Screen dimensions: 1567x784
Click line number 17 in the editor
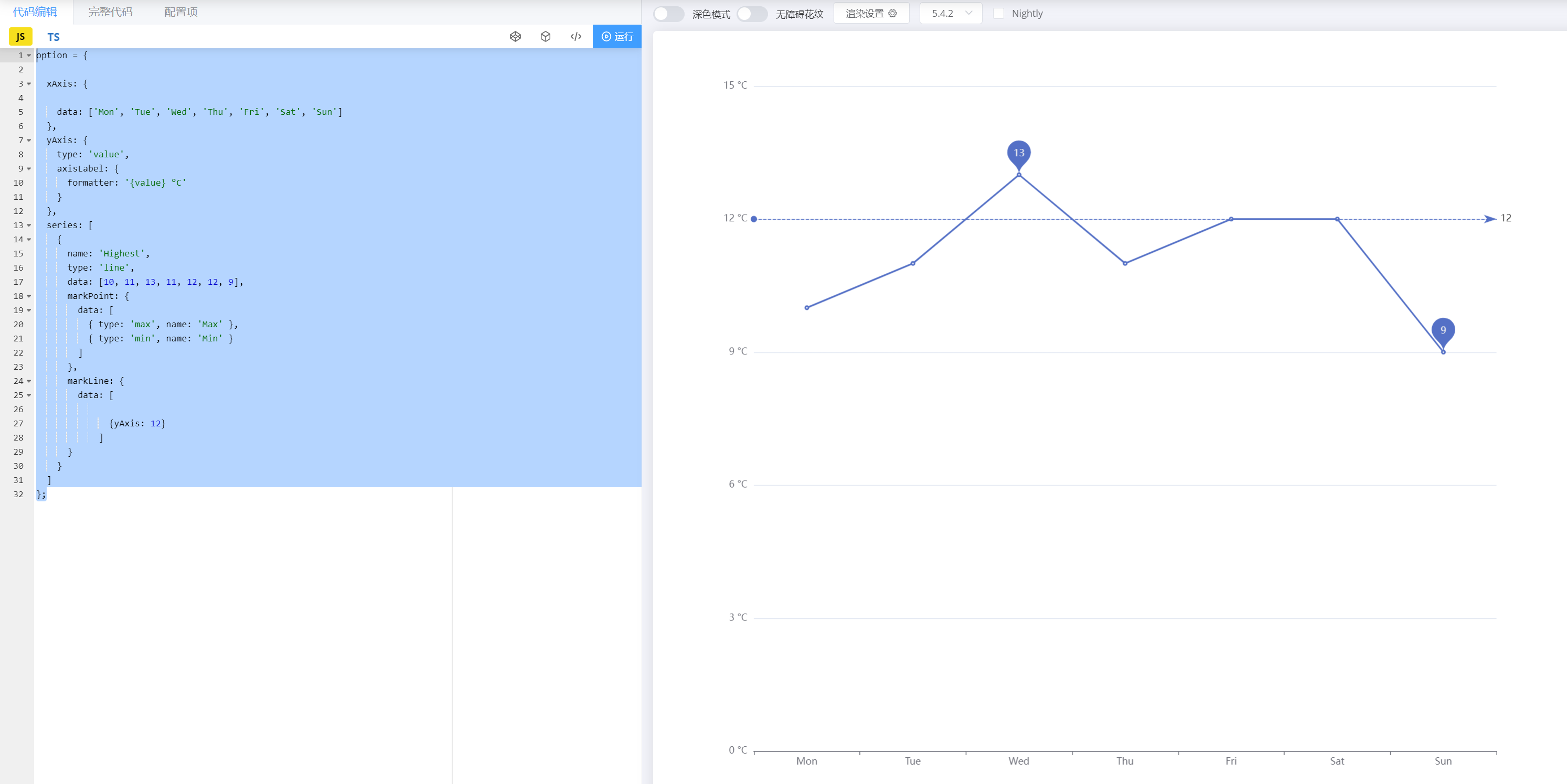(18, 282)
